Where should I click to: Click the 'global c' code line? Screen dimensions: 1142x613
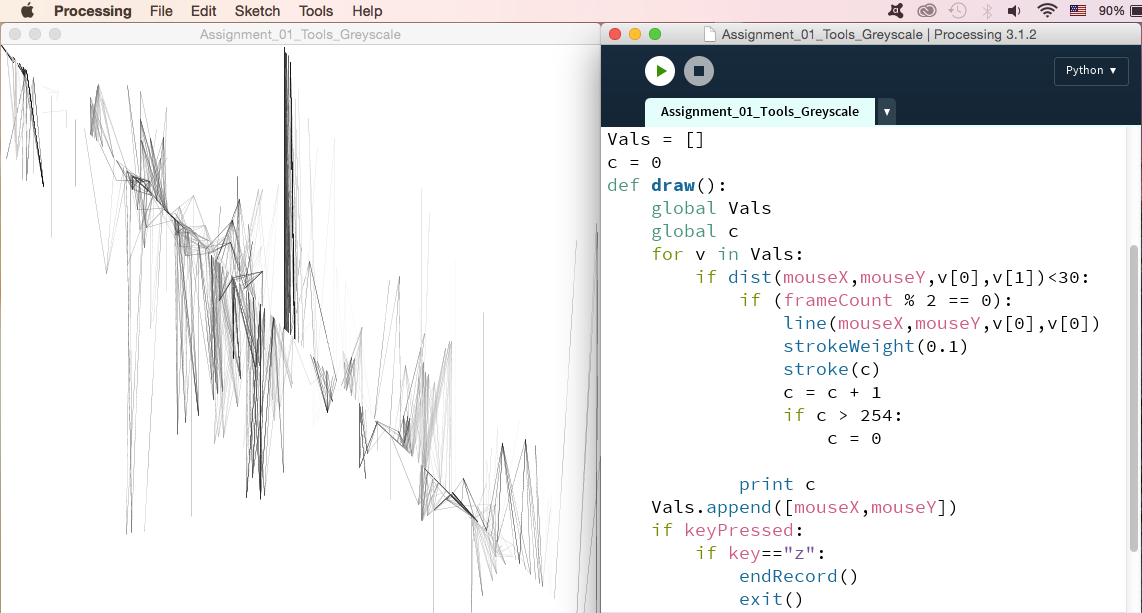(x=695, y=232)
